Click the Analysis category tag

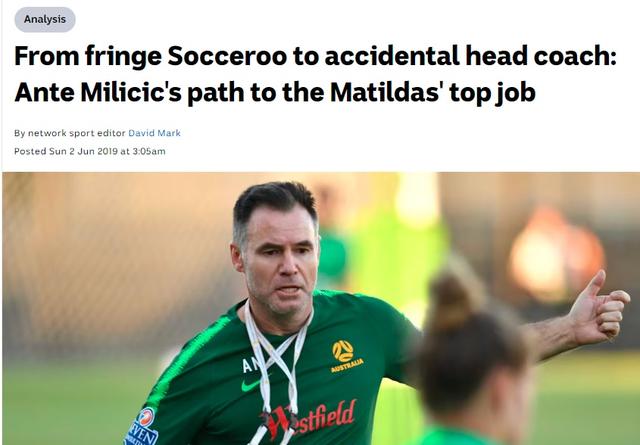point(45,19)
